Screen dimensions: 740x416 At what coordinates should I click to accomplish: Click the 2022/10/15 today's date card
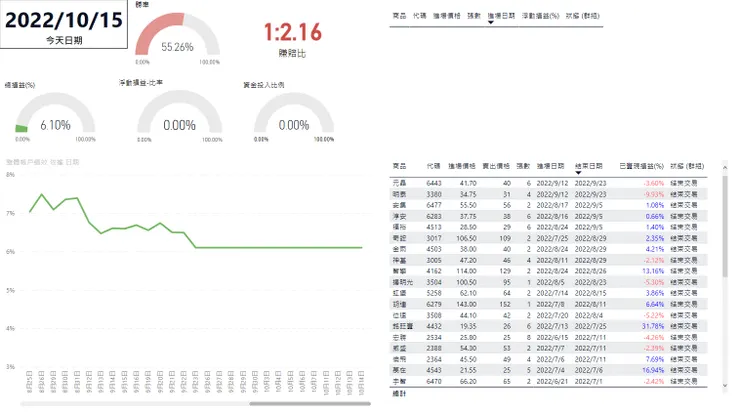pyautogui.click(x=64, y=25)
